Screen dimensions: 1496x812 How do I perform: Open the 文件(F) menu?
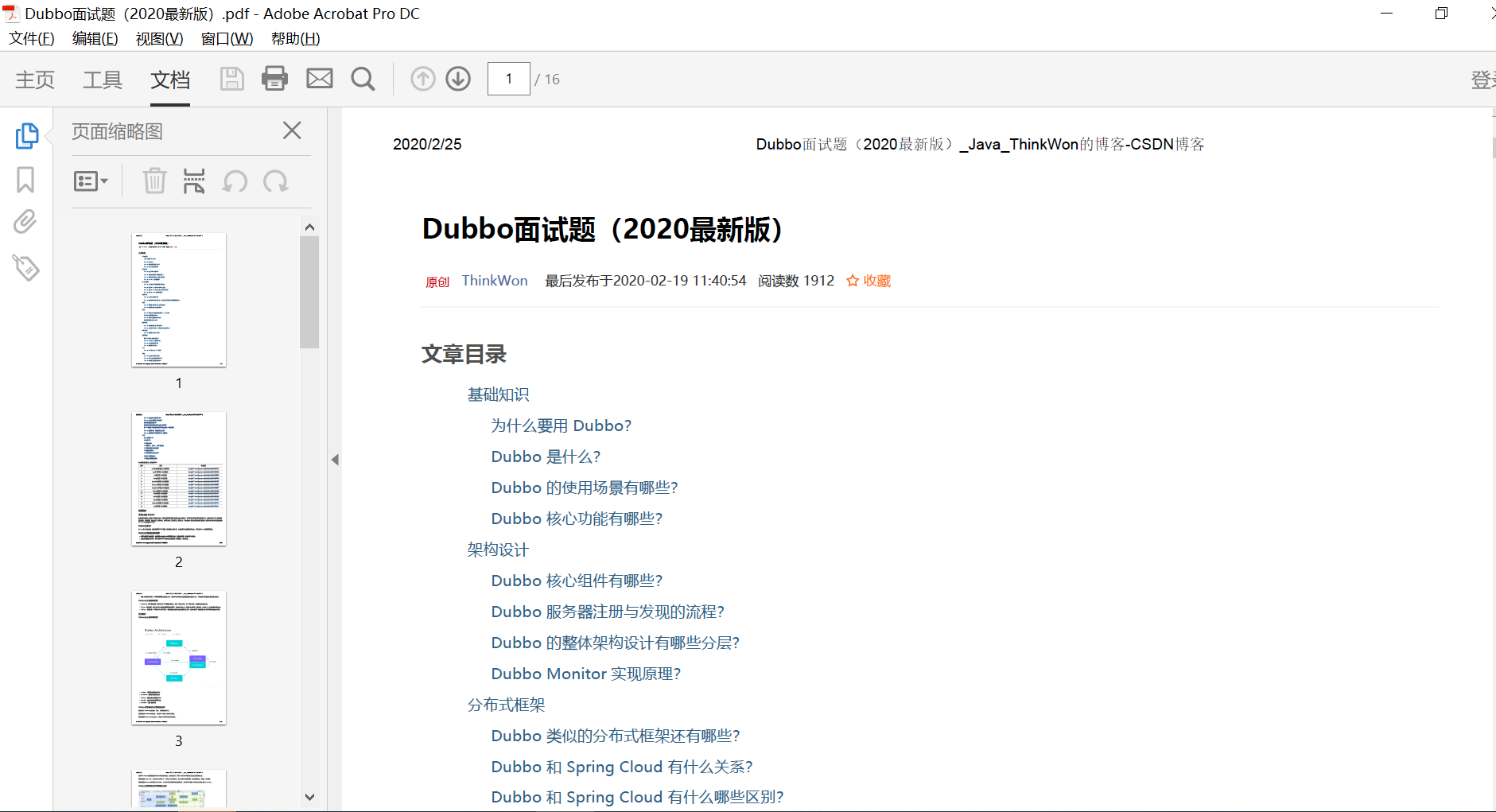(32, 38)
